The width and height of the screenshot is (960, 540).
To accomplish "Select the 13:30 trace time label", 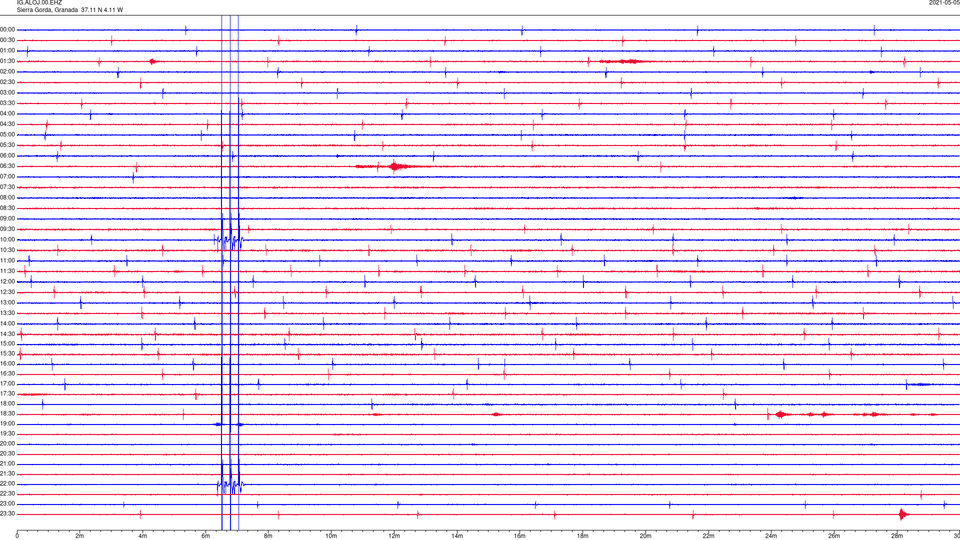I will tap(8, 313).
